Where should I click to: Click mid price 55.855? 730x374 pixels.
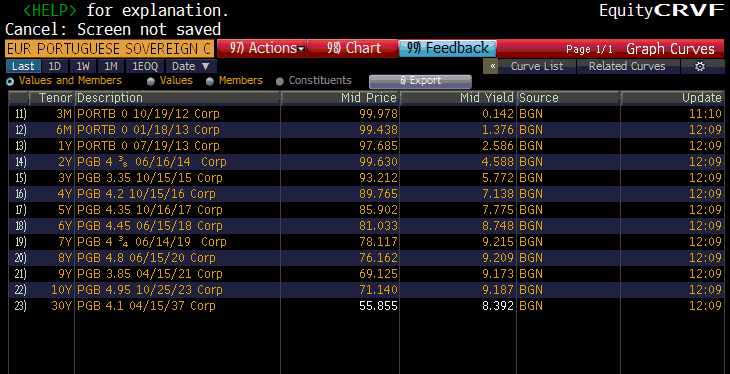click(x=379, y=306)
